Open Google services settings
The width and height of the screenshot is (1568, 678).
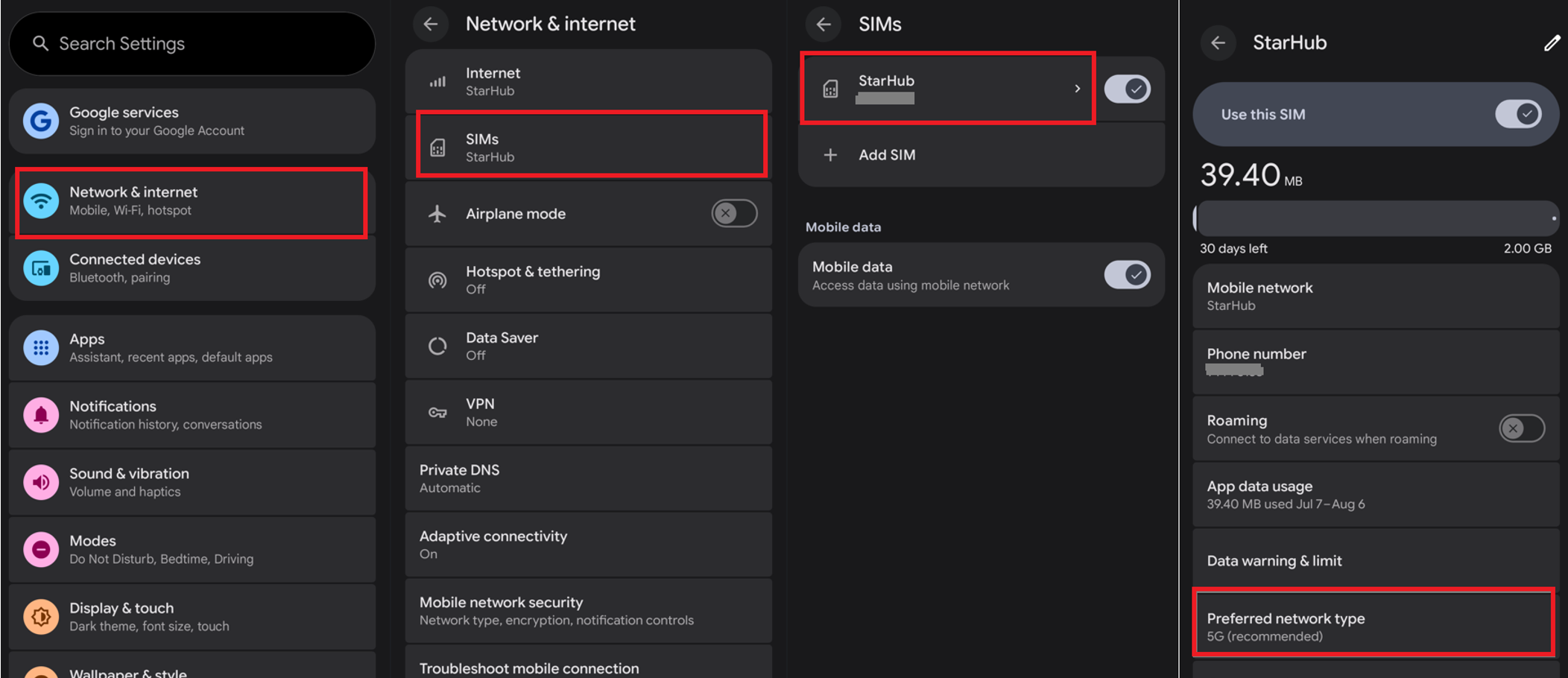[x=192, y=121]
